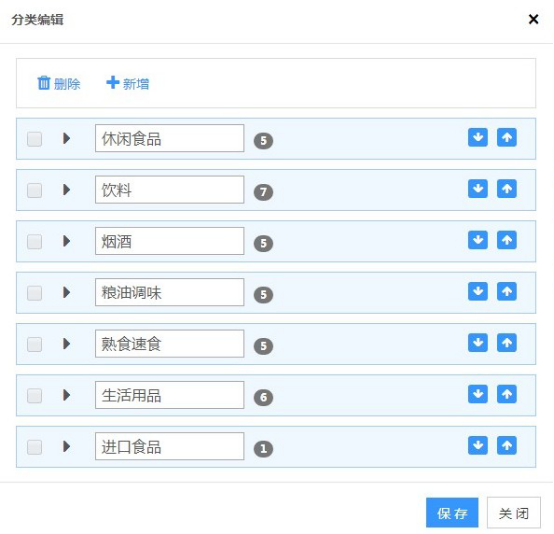Move 饮料 category up

[x=507, y=189]
